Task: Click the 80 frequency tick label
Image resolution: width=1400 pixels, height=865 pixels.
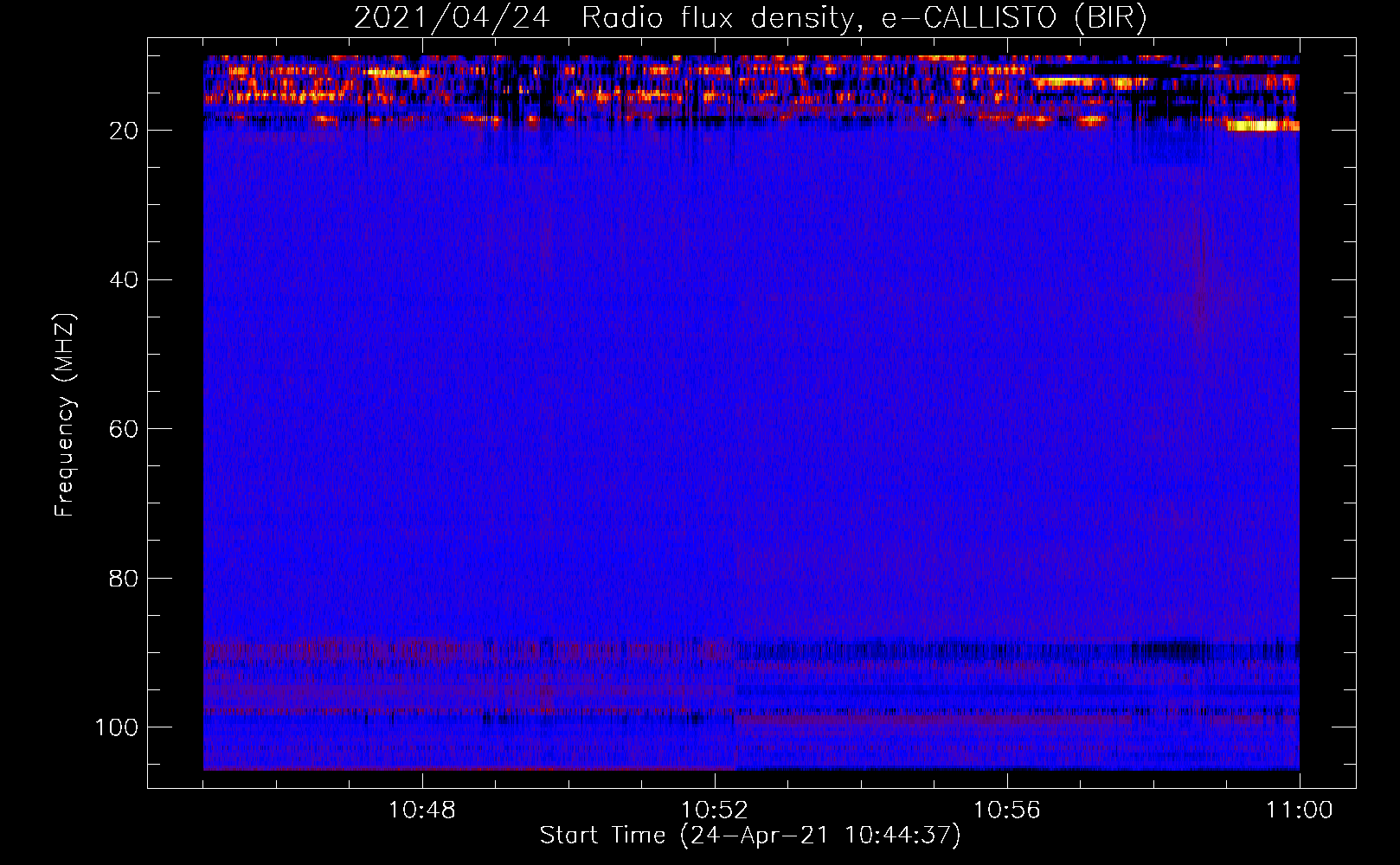Action: click(124, 578)
